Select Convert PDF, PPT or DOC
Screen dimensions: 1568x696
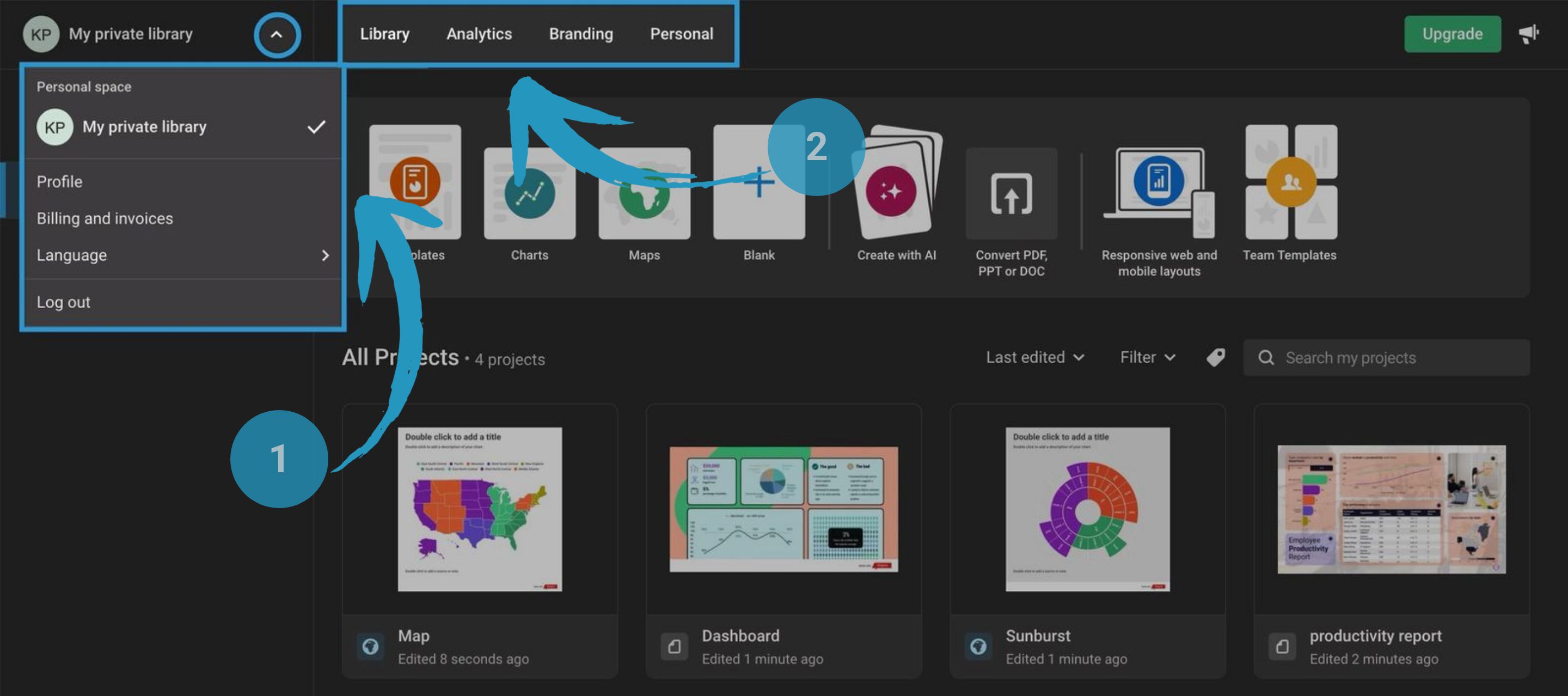(x=1011, y=194)
